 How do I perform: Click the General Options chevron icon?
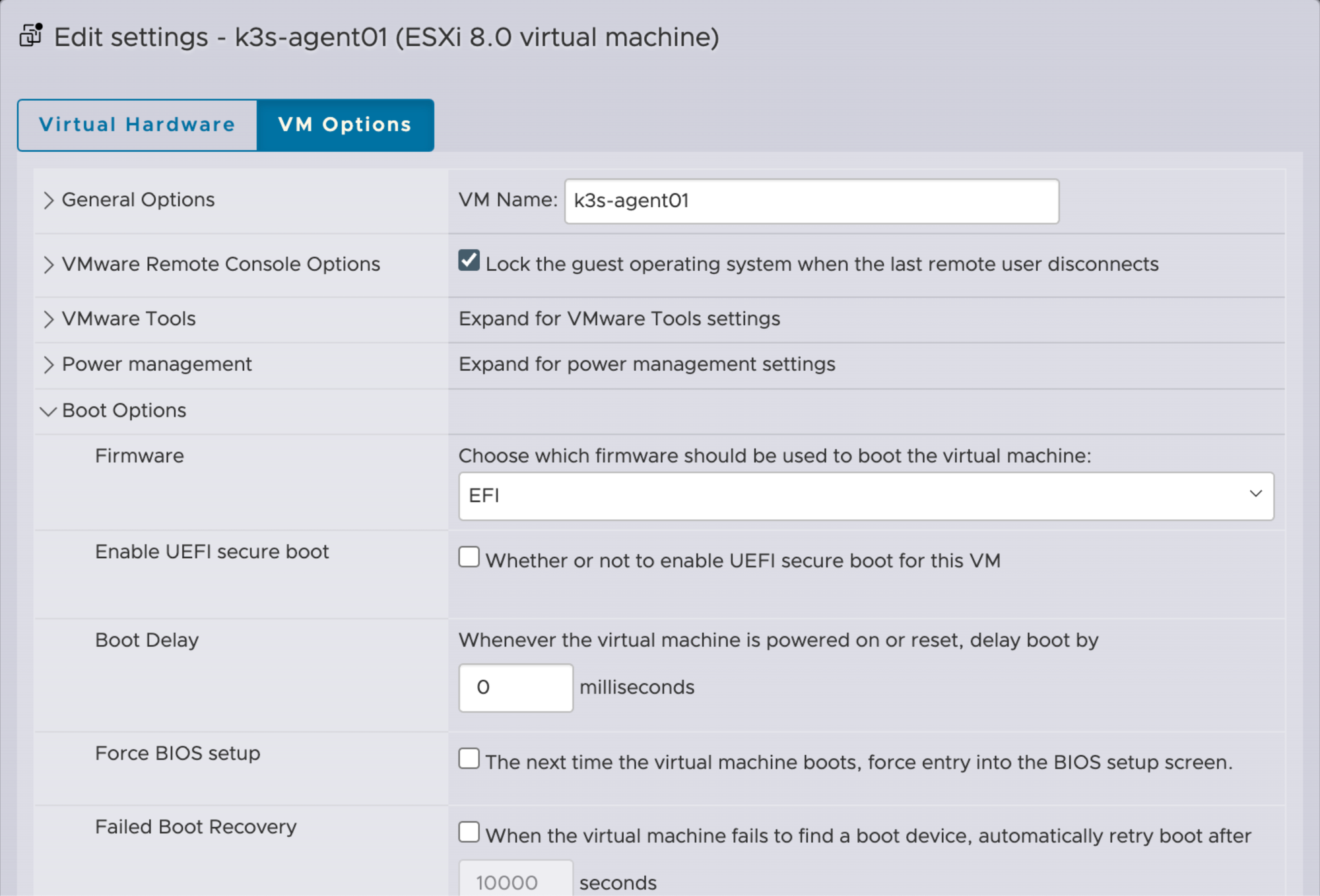click(49, 199)
